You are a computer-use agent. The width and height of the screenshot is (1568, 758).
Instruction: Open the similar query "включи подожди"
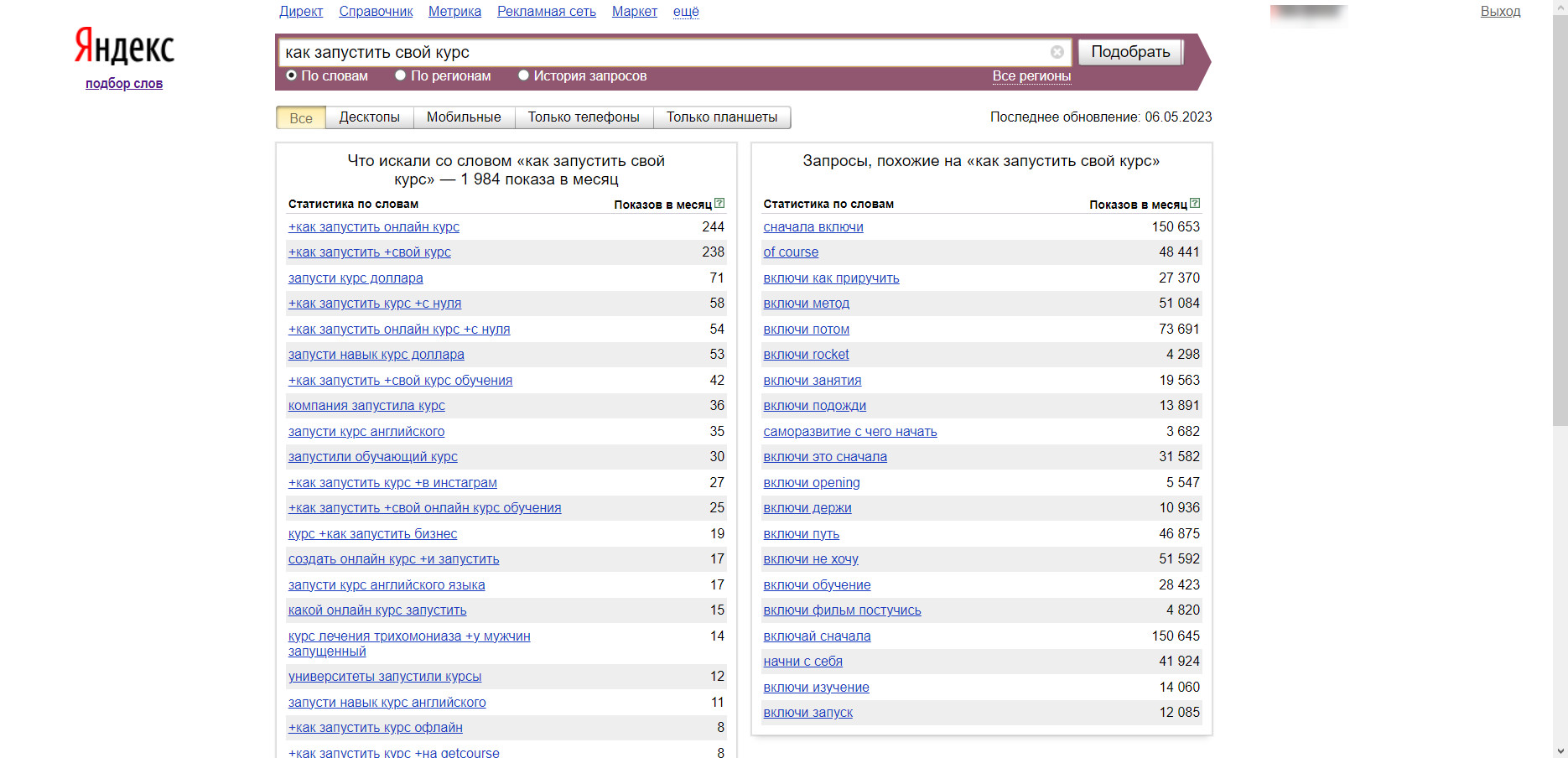(x=815, y=406)
